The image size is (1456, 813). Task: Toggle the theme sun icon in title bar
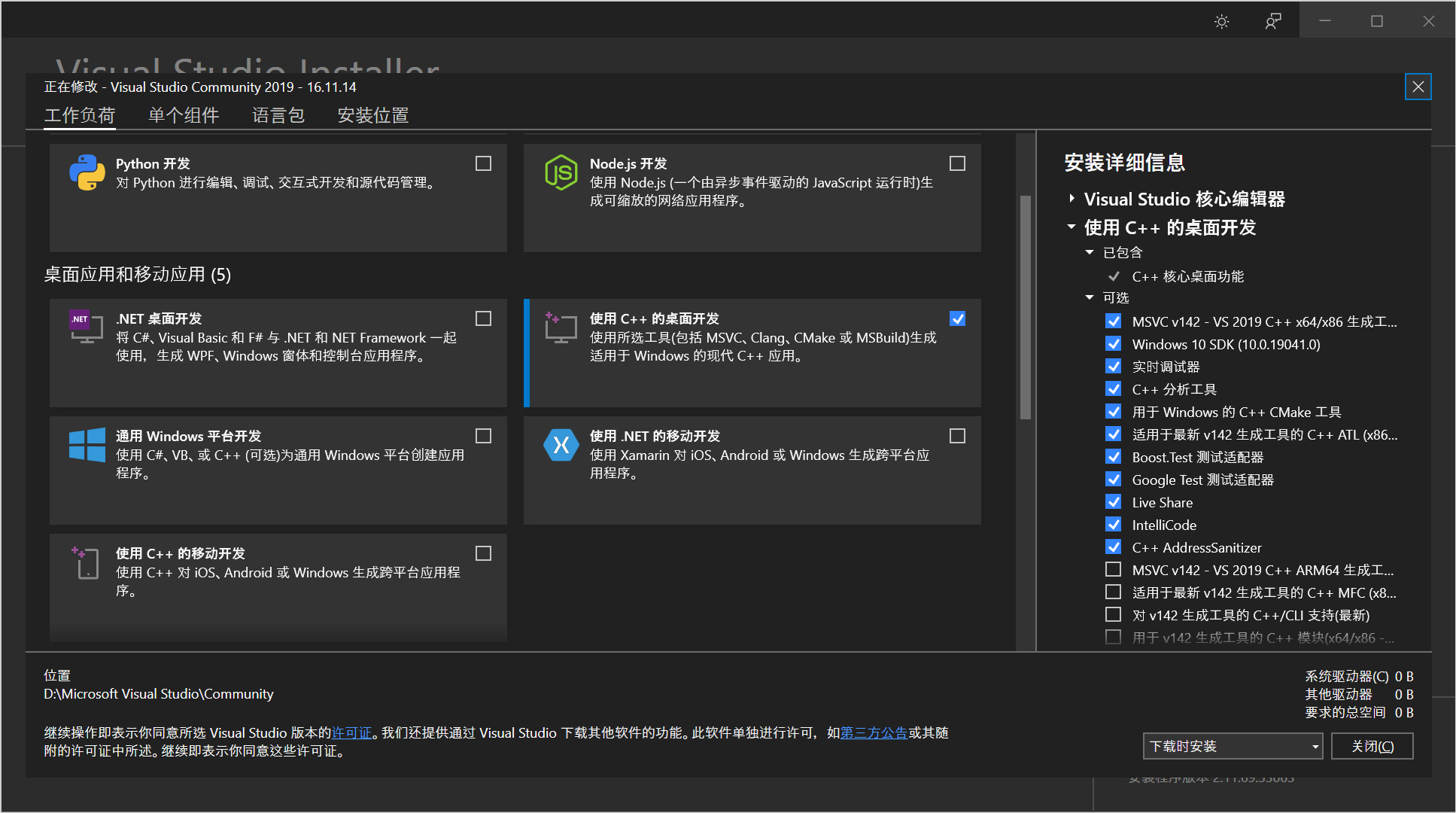tap(1221, 21)
